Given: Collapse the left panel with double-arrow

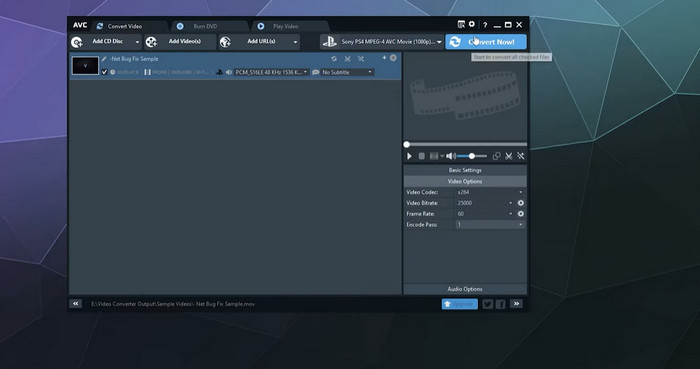Looking at the screenshot, I should 75,304.
